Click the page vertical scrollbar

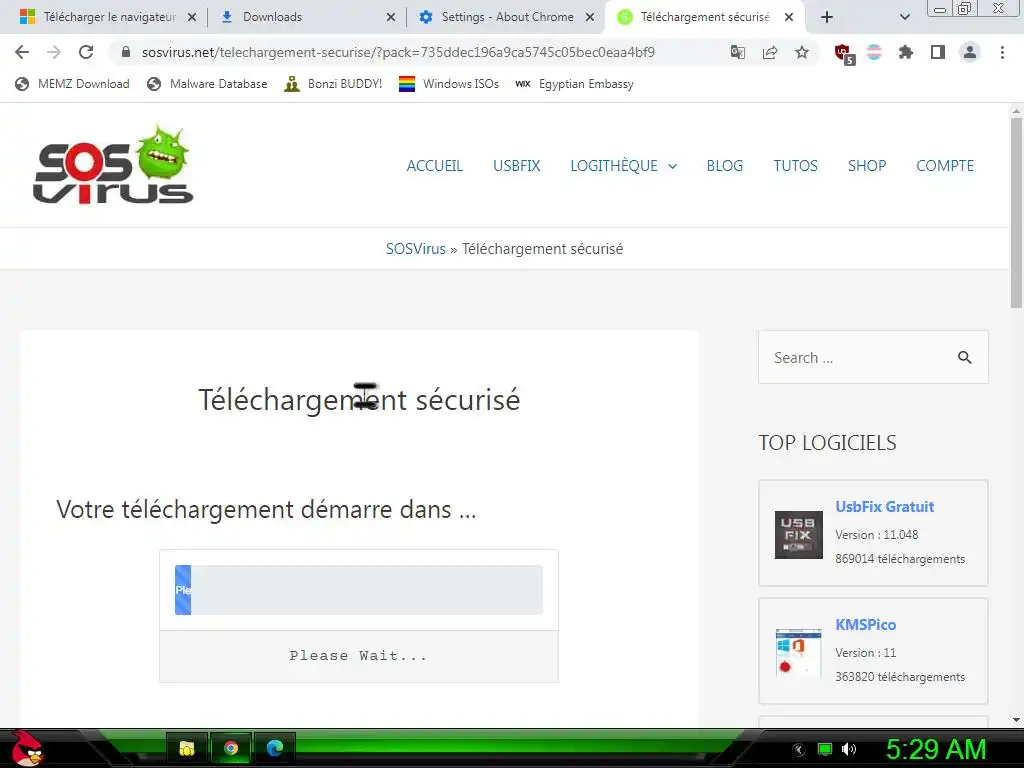coord(1016,212)
